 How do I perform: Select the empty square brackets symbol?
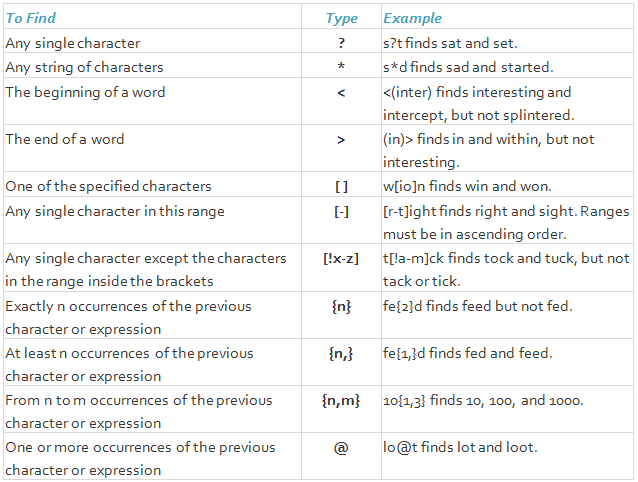point(341,187)
